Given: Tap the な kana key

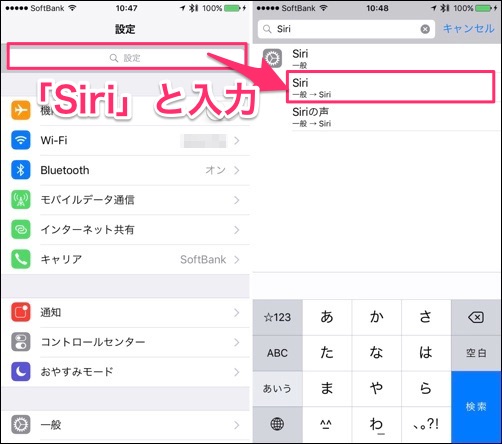Looking at the screenshot, I should point(376,353).
